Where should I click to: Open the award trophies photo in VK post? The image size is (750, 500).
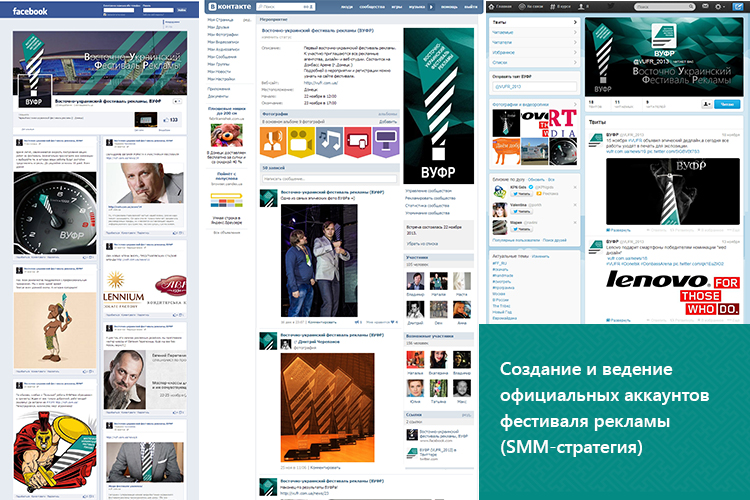click(x=327, y=408)
